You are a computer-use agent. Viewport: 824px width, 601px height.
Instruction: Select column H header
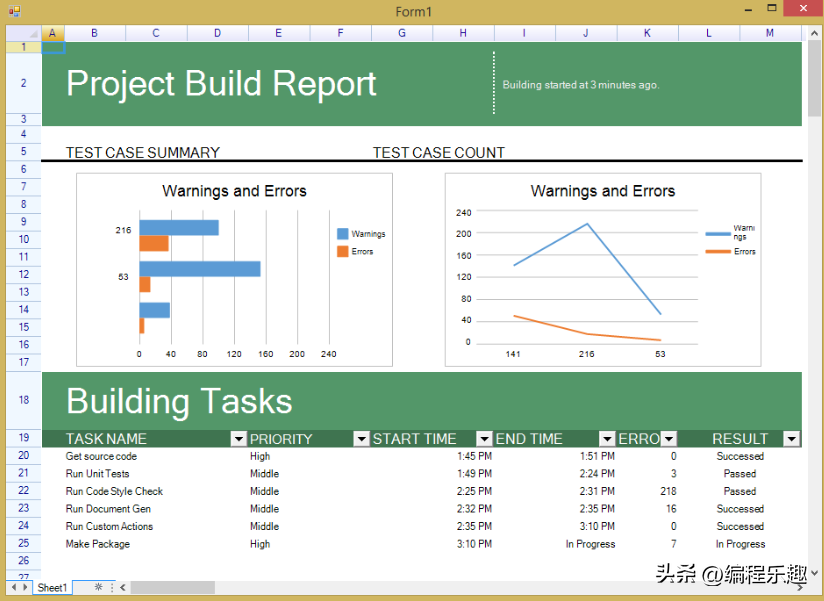tap(464, 33)
